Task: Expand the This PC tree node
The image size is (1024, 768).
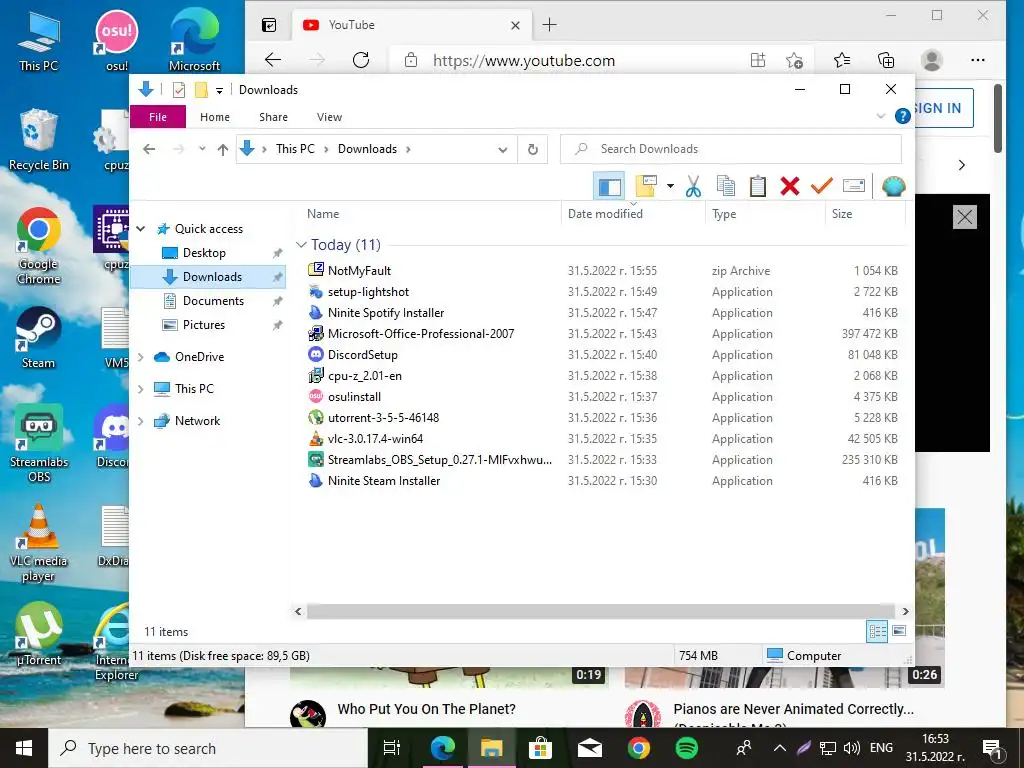Action: [x=141, y=389]
